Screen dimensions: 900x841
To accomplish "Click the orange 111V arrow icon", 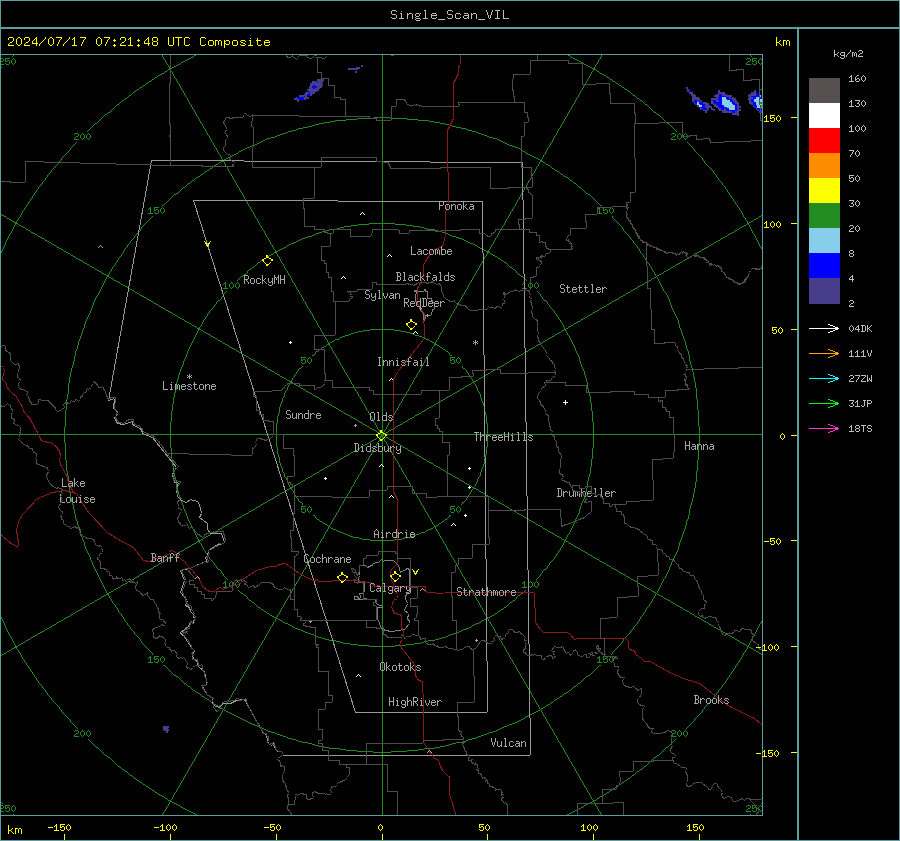I will click(x=824, y=354).
